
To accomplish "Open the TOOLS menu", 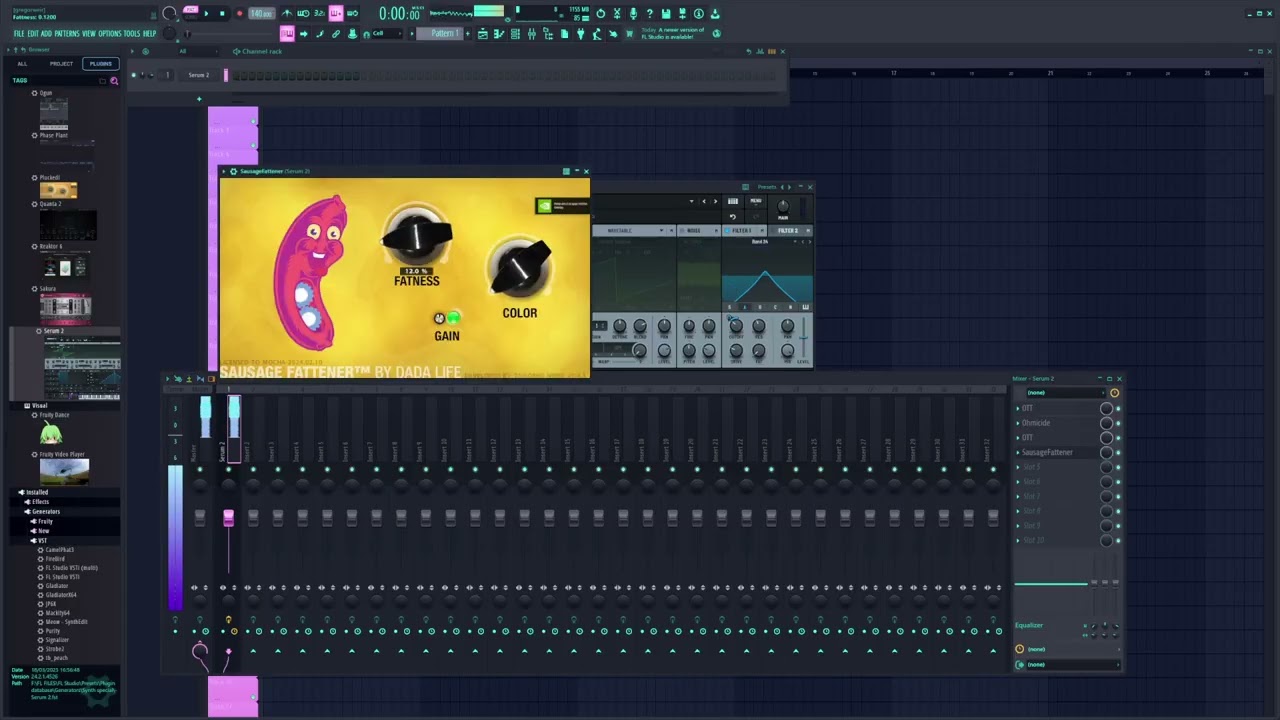I will (x=132, y=33).
